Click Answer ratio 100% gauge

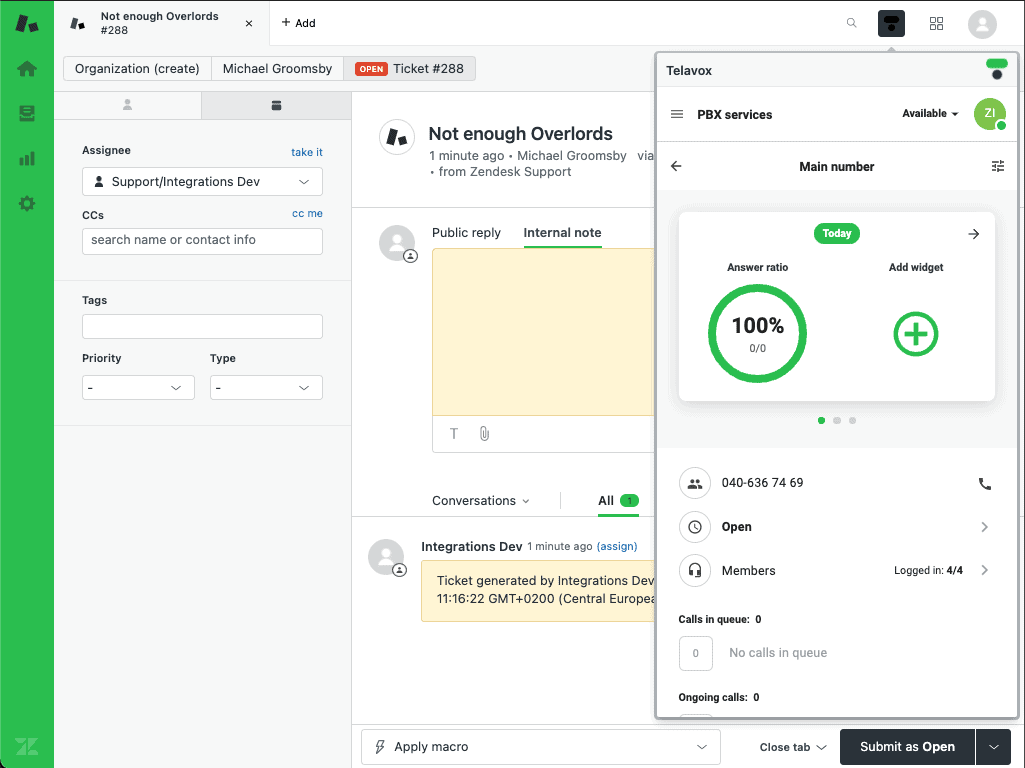tap(757, 333)
